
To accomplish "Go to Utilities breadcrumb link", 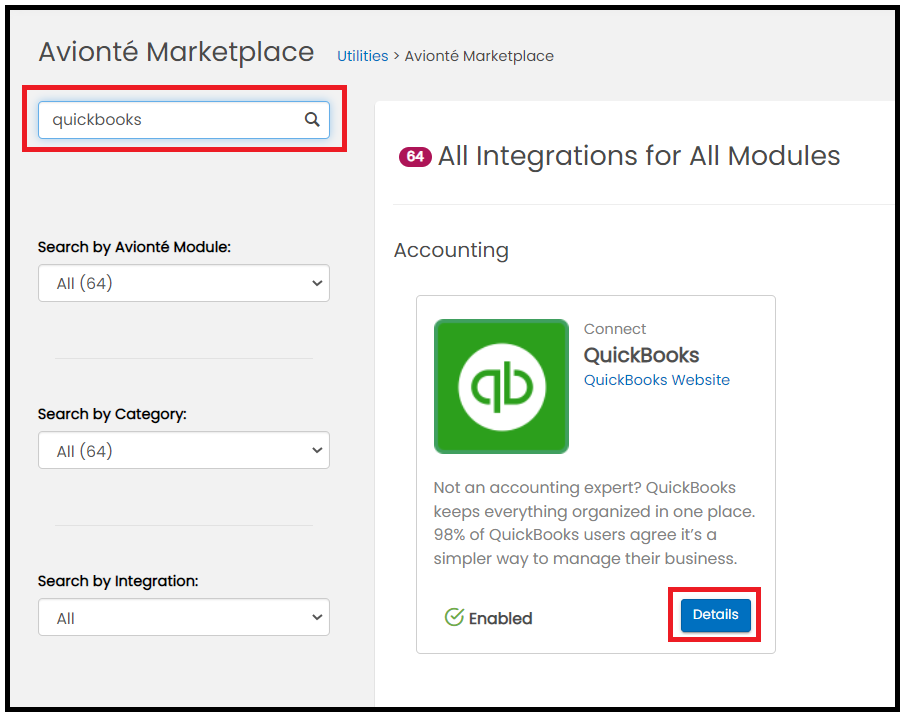I will [x=362, y=56].
